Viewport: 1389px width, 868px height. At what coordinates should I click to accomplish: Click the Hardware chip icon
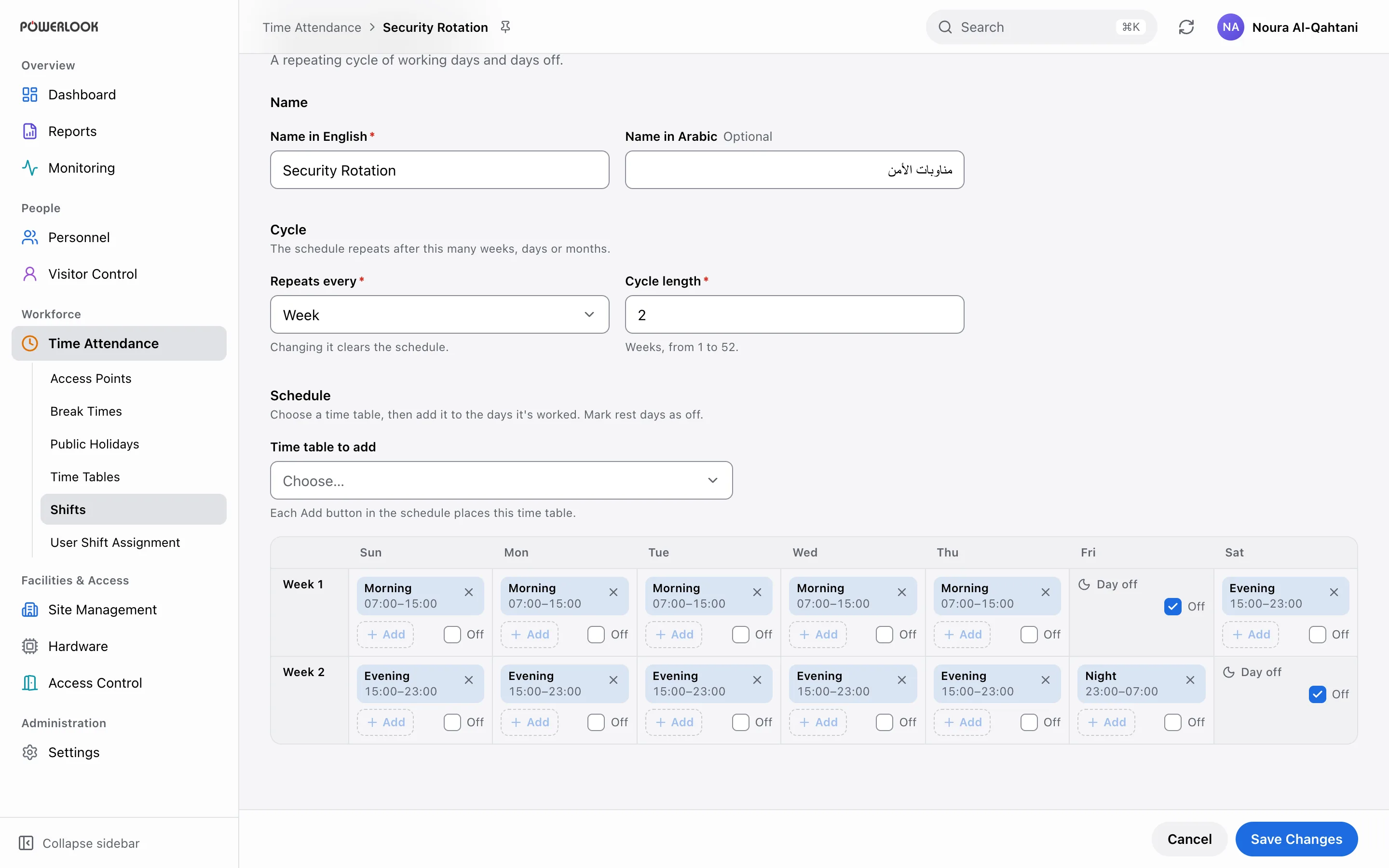[30, 646]
